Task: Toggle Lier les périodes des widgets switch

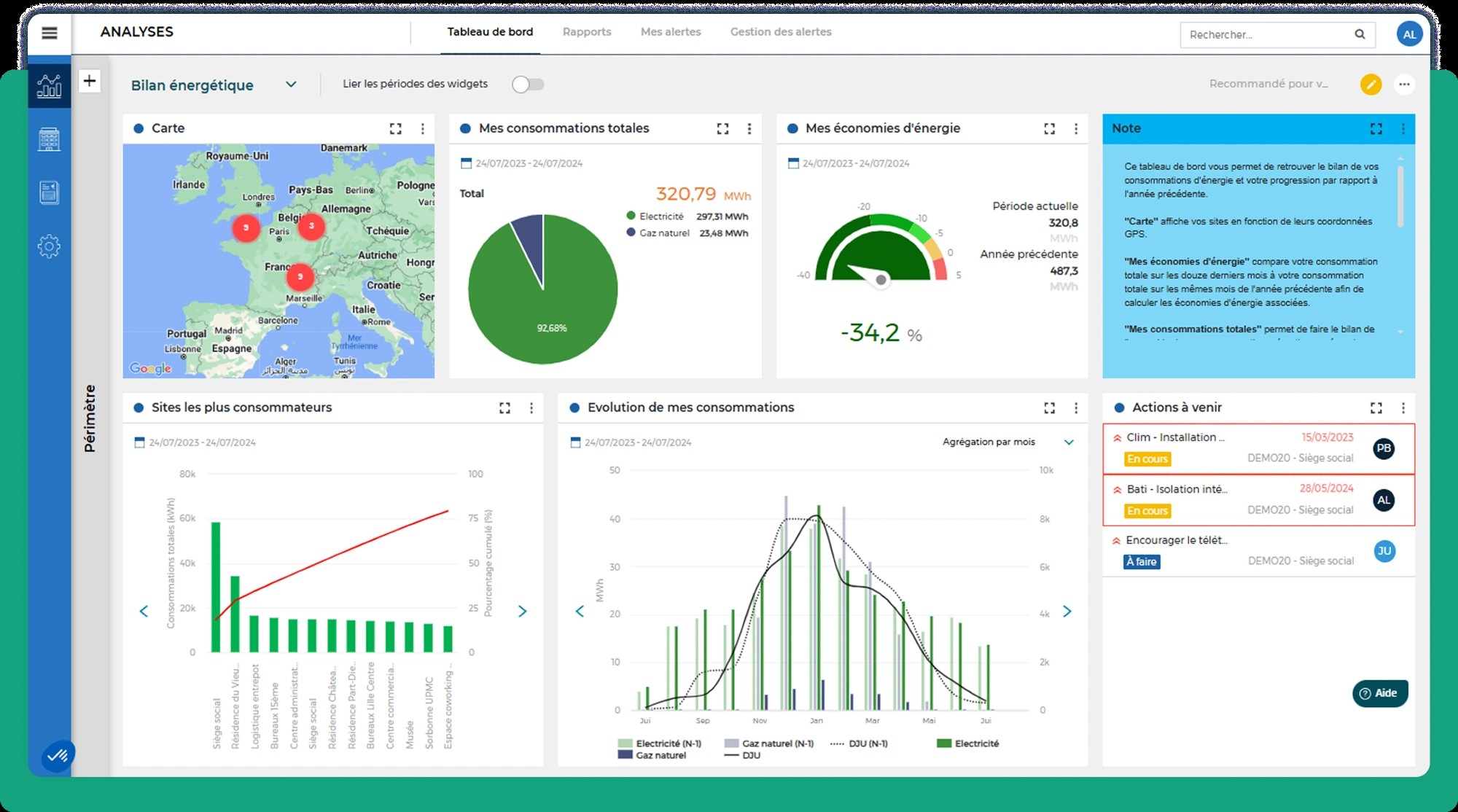Action: pyautogui.click(x=528, y=85)
